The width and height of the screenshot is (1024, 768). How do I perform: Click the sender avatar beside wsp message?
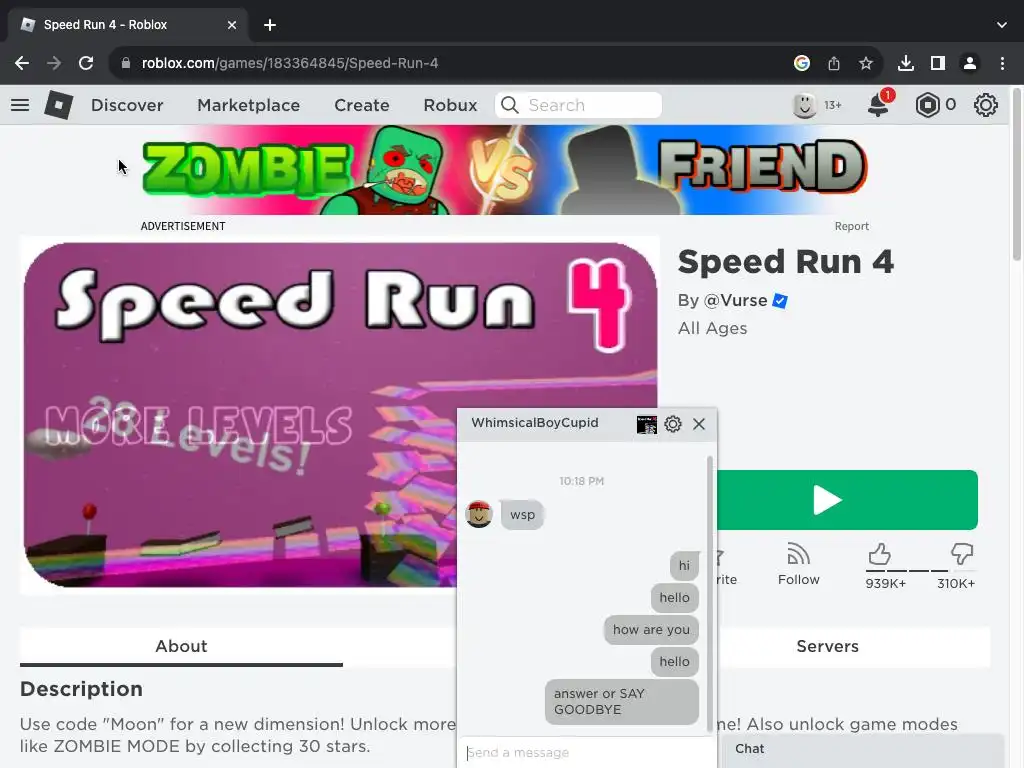pos(479,515)
